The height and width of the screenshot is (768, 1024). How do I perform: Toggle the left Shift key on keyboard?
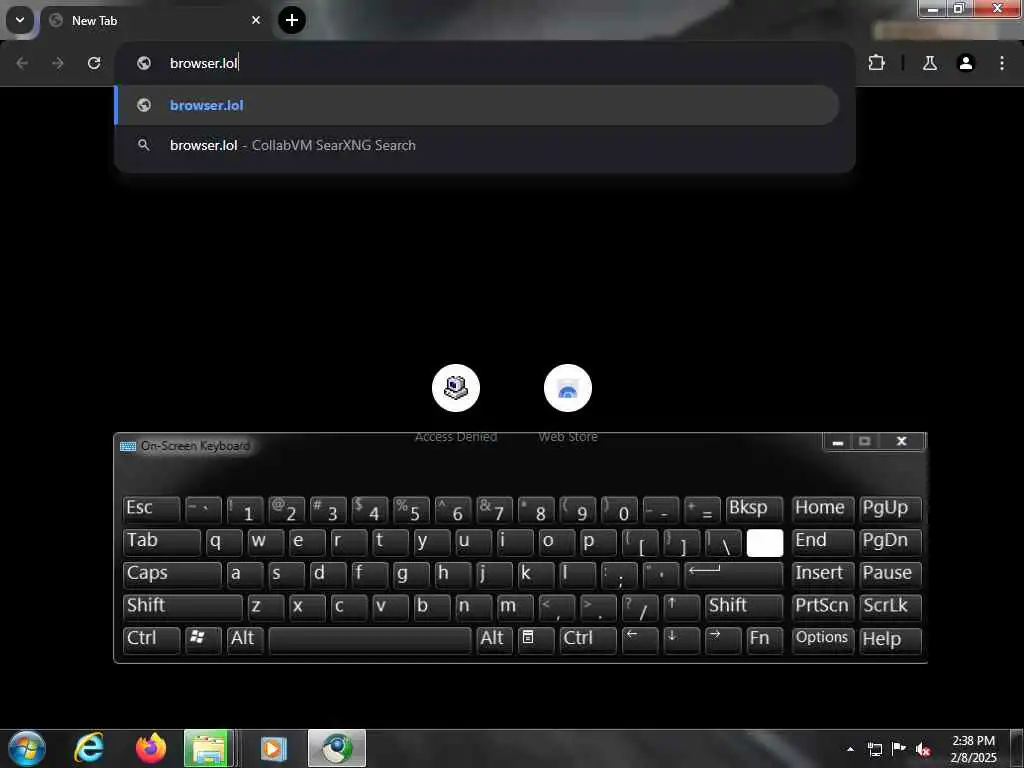(182, 607)
